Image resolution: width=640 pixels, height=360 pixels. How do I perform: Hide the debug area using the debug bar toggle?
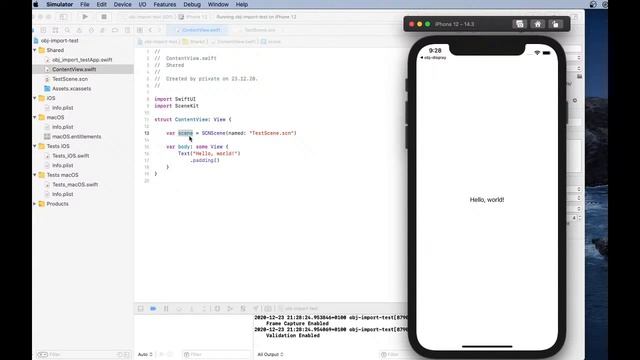140,309
